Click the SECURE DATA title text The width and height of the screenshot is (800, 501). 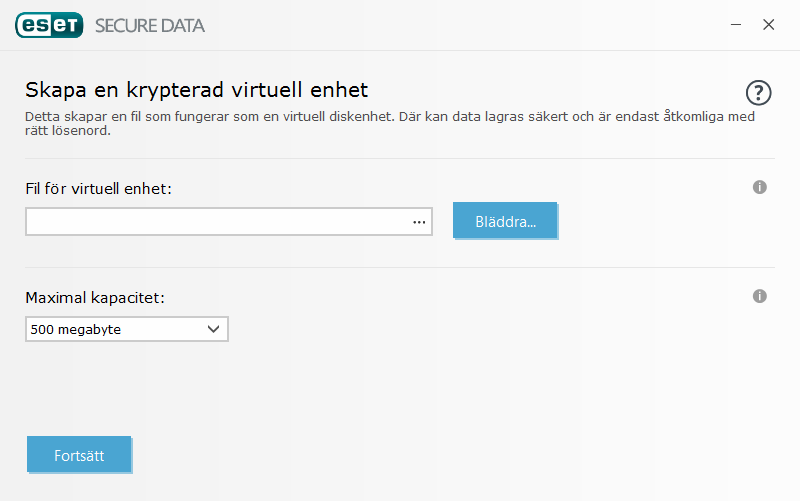(150, 25)
